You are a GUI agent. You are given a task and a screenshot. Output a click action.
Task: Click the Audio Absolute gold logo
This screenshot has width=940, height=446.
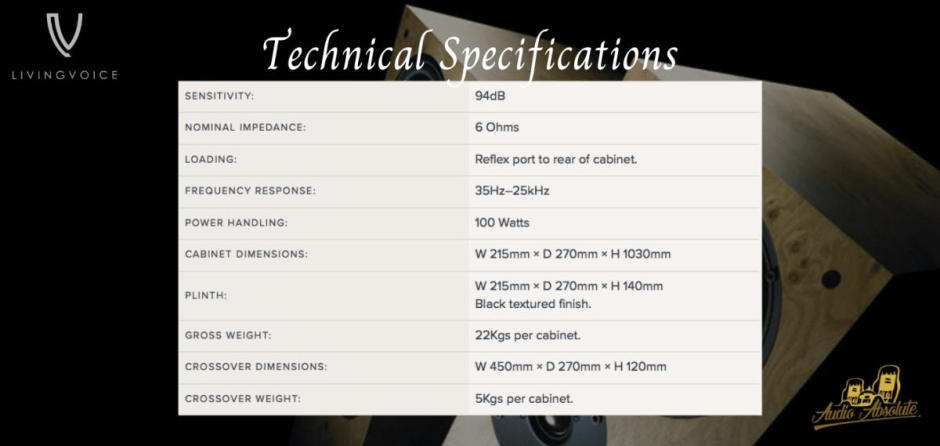click(866, 400)
